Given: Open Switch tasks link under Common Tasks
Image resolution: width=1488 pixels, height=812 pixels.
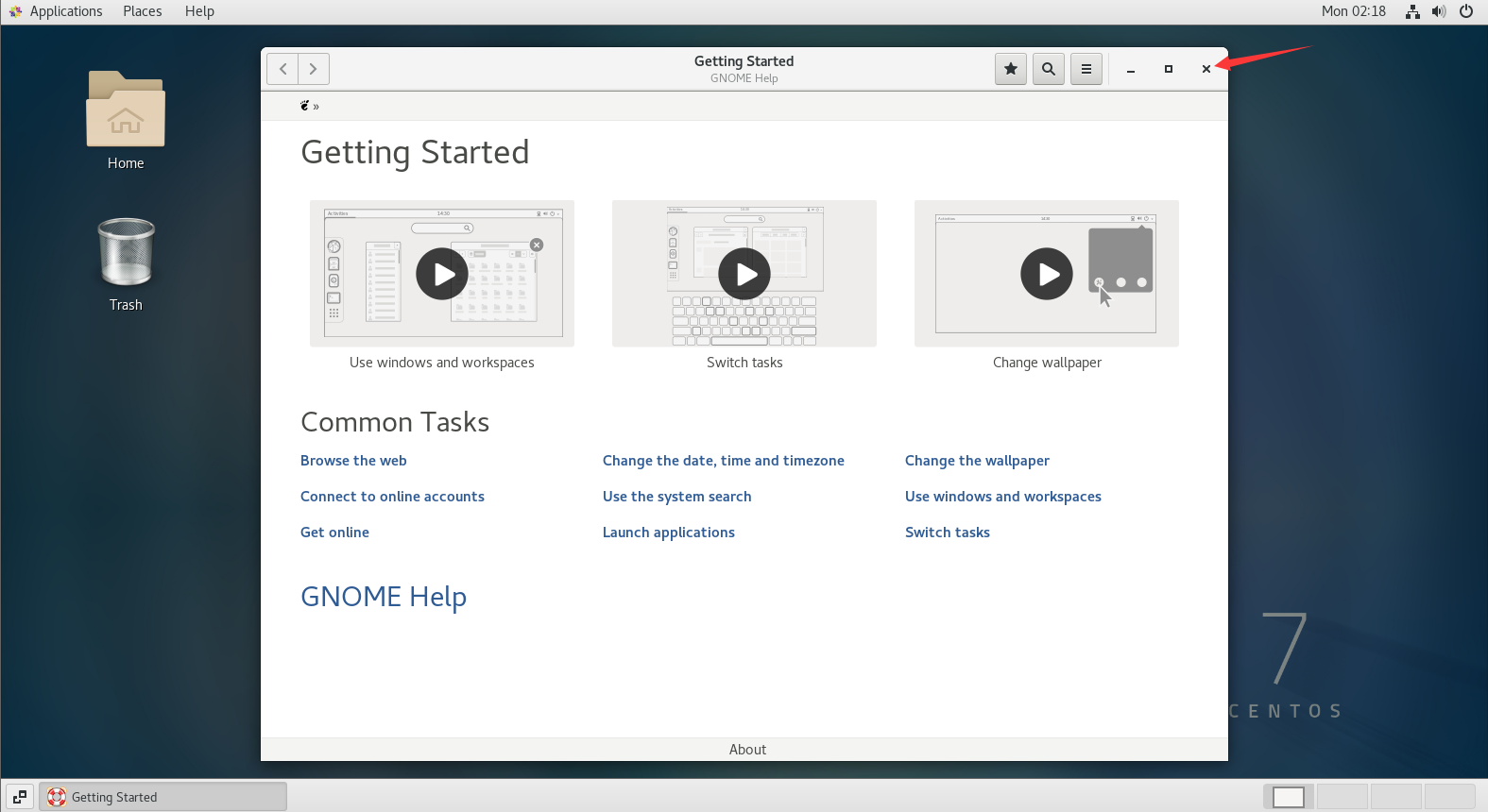Looking at the screenshot, I should coord(948,533).
